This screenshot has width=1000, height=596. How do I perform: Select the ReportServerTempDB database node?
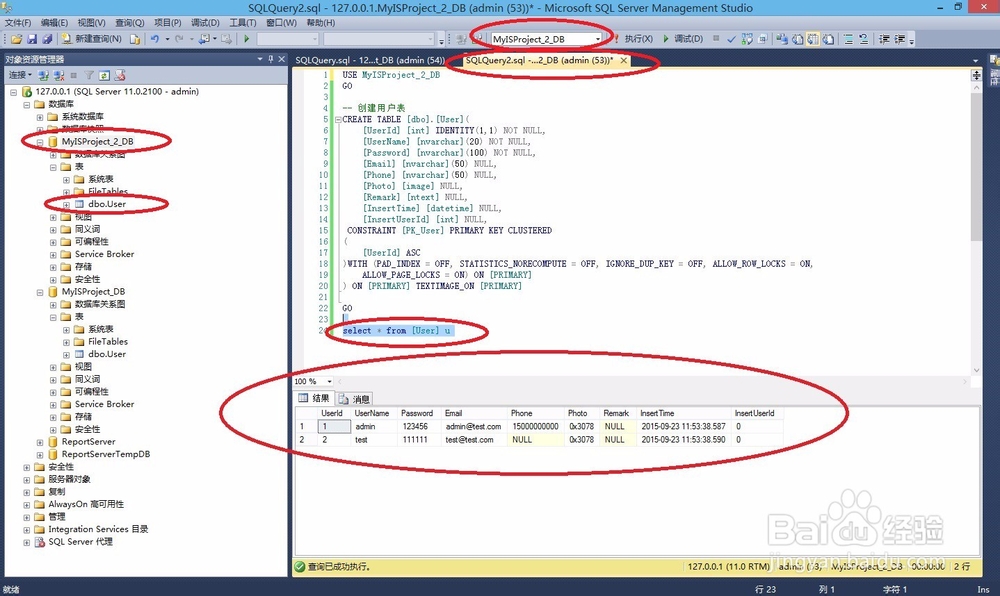pos(106,454)
